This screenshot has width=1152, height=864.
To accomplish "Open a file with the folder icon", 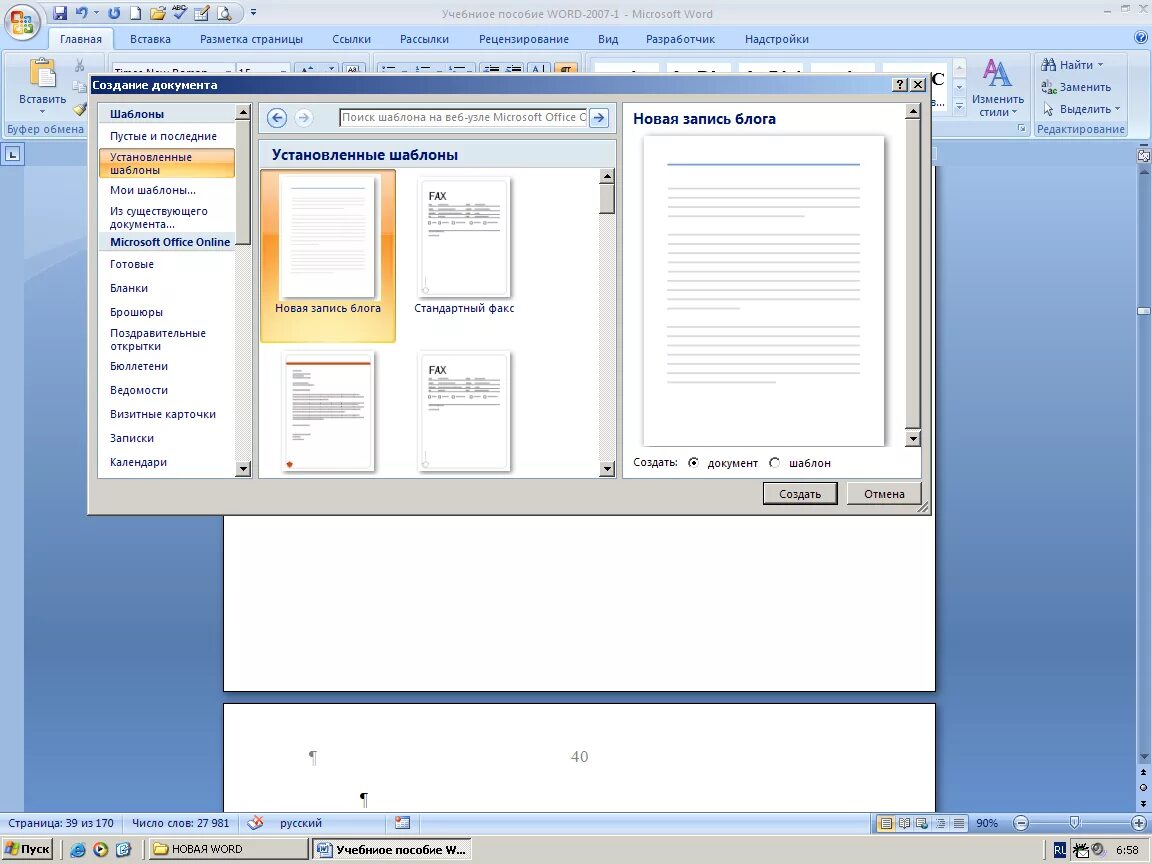I will [x=157, y=13].
